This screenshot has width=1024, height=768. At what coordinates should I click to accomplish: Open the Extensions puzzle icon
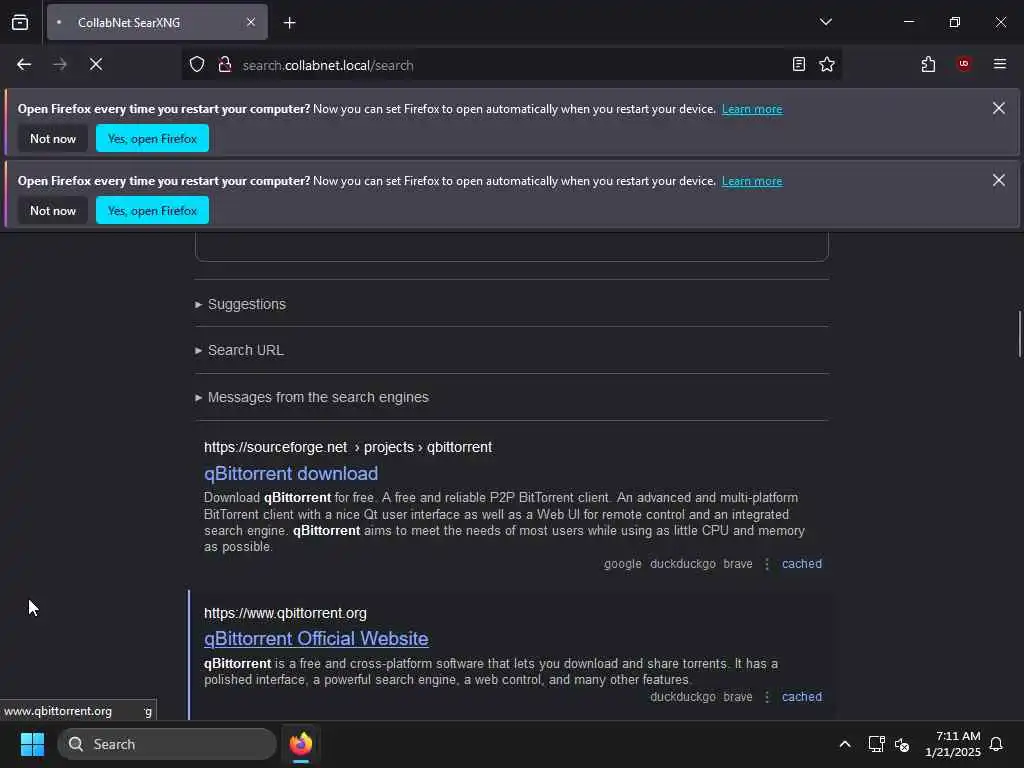pos(928,64)
